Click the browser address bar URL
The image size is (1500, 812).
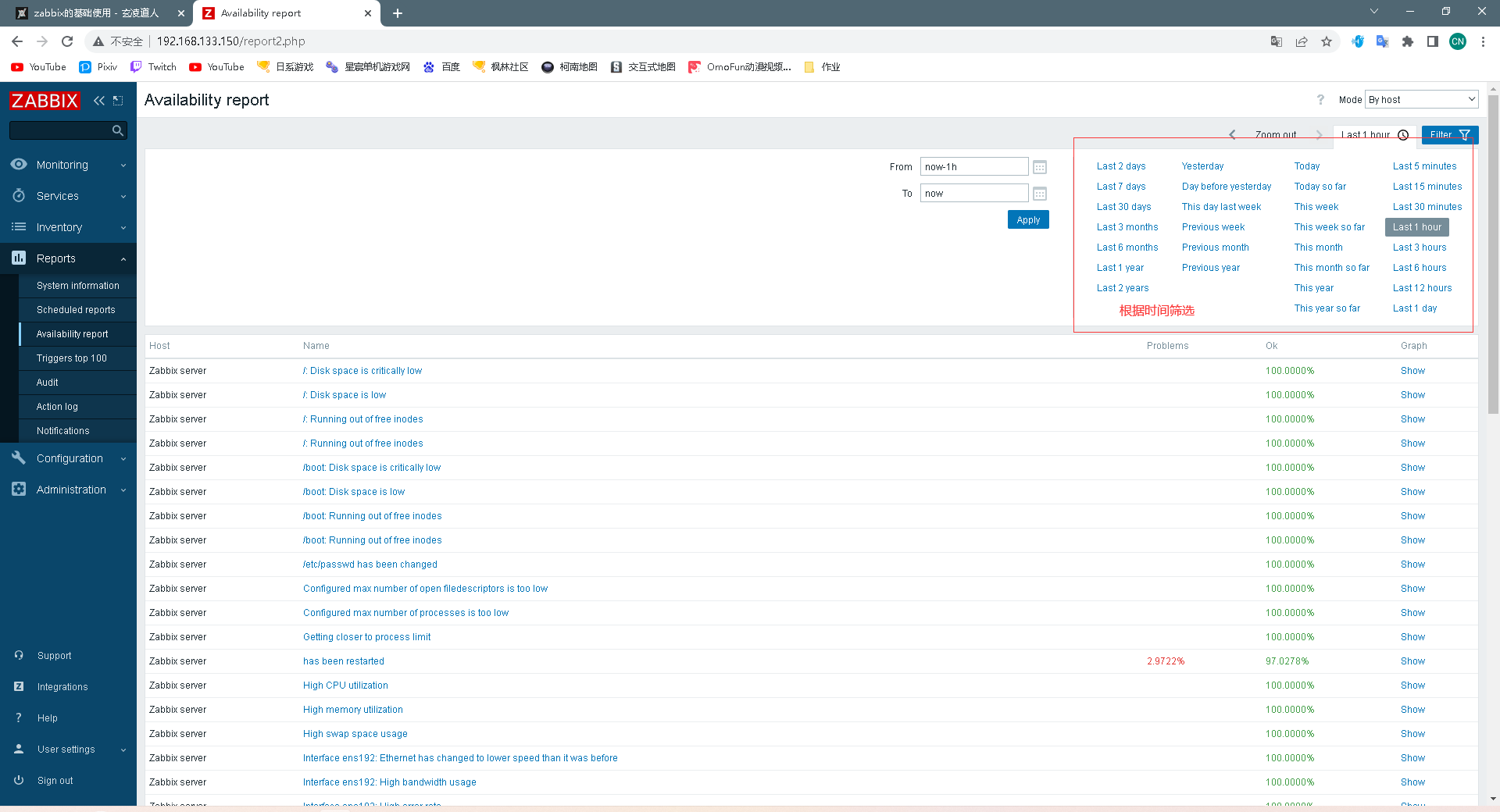(x=231, y=41)
